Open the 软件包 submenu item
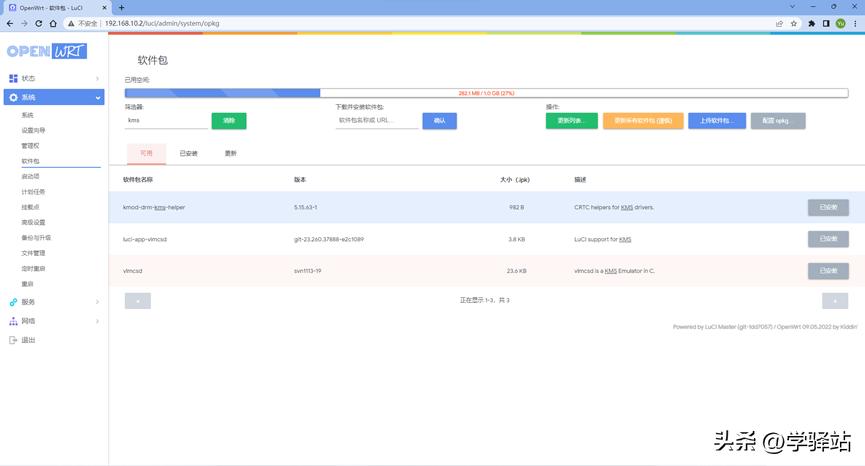This screenshot has width=865, height=466. [x=30, y=161]
